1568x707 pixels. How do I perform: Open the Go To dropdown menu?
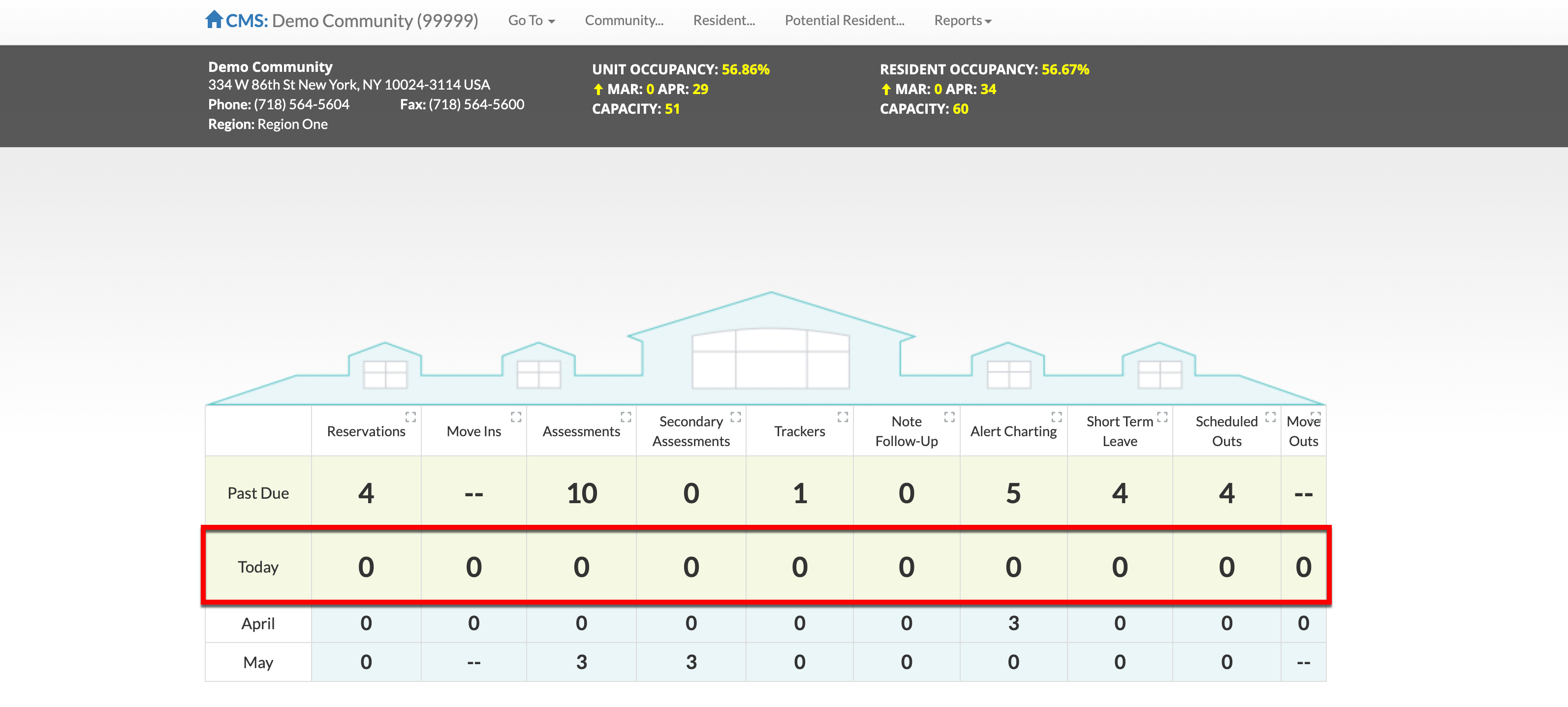pos(531,21)
